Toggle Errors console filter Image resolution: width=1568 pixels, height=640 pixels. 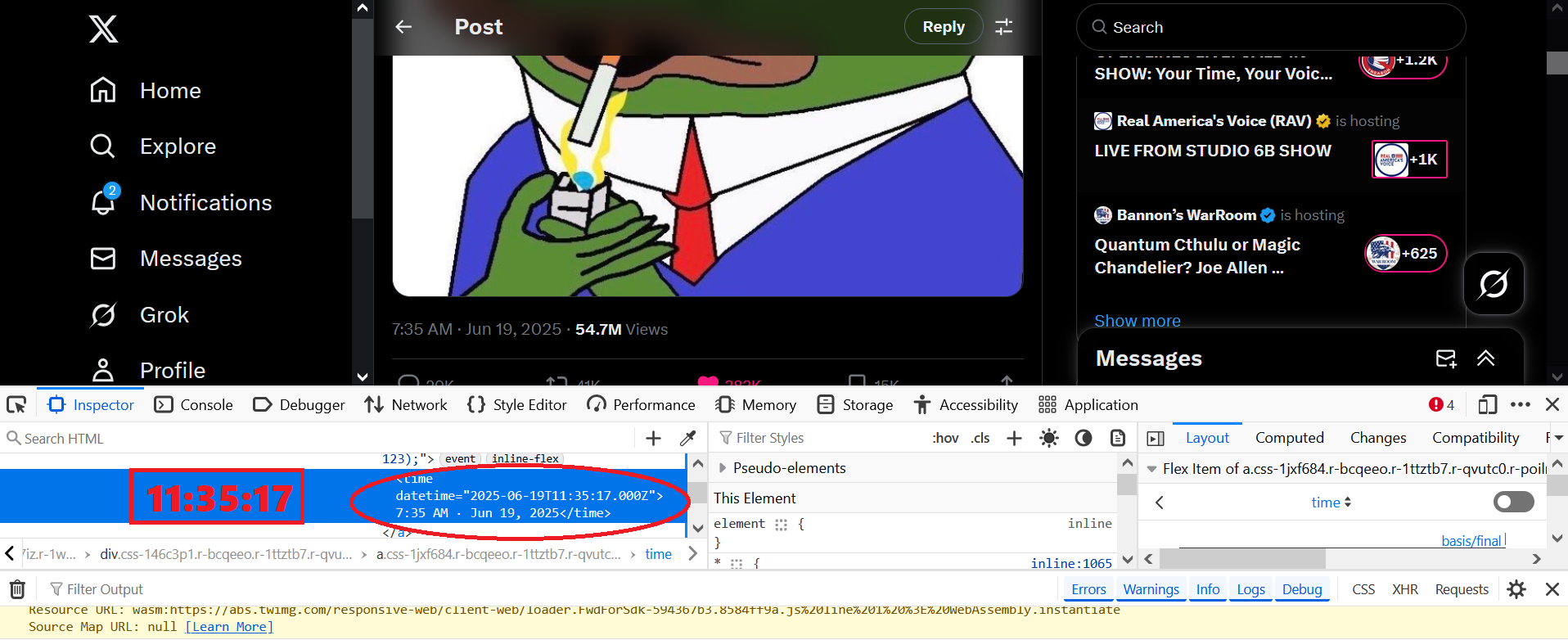coord(1088,589)
